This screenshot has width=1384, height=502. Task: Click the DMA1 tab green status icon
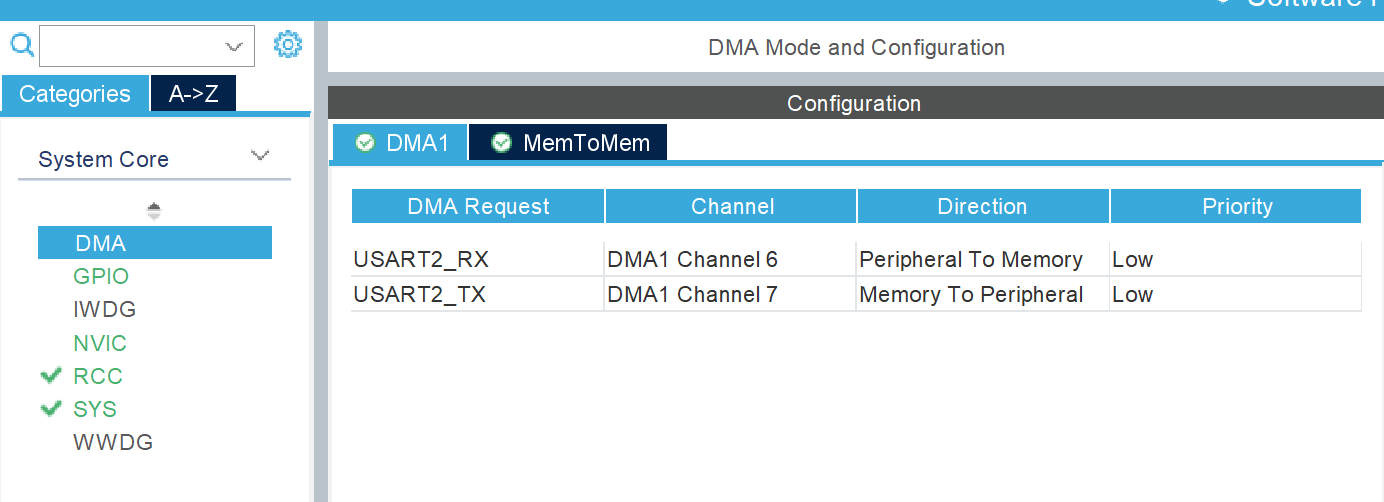click(365, 143)
